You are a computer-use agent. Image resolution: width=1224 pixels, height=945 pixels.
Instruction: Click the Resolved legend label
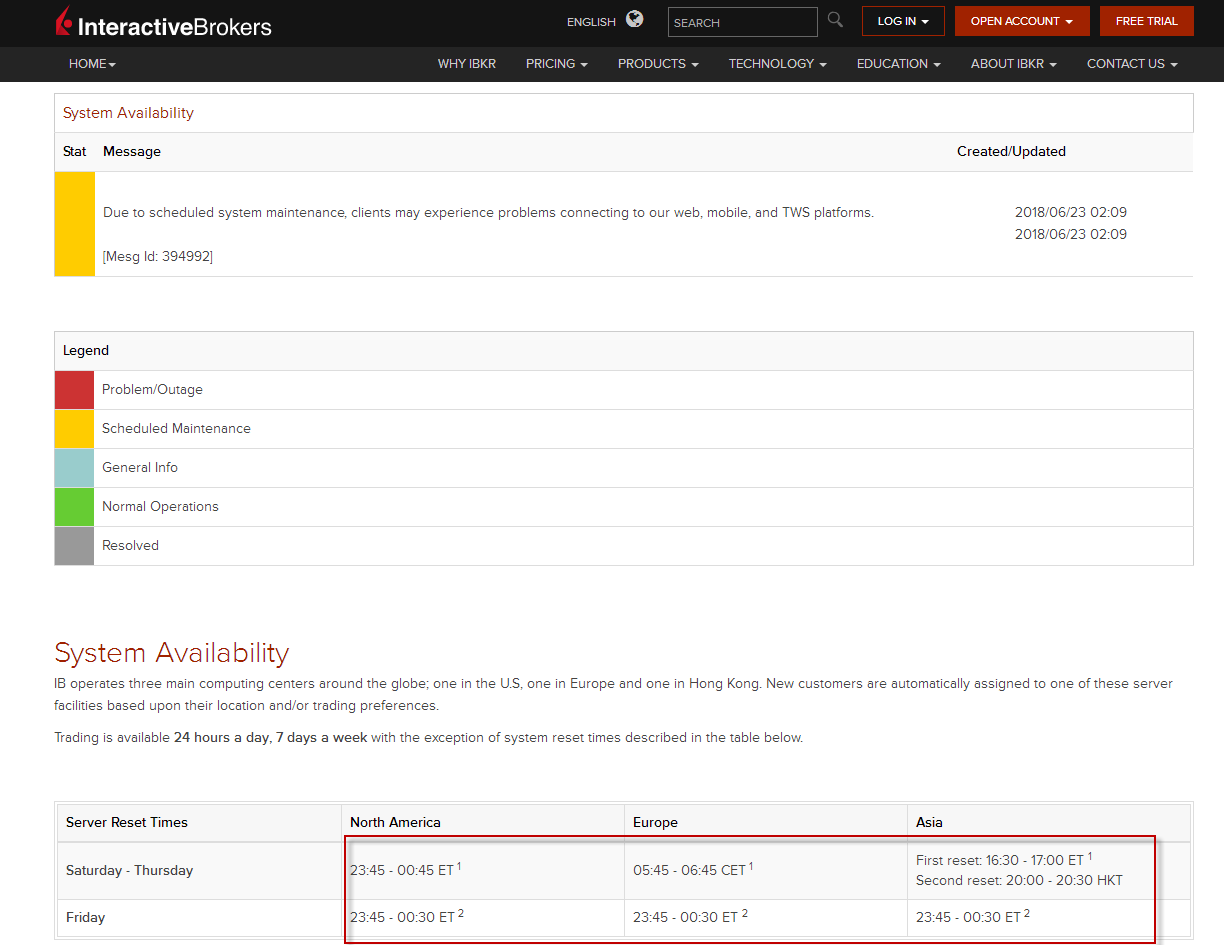(130, 546)
